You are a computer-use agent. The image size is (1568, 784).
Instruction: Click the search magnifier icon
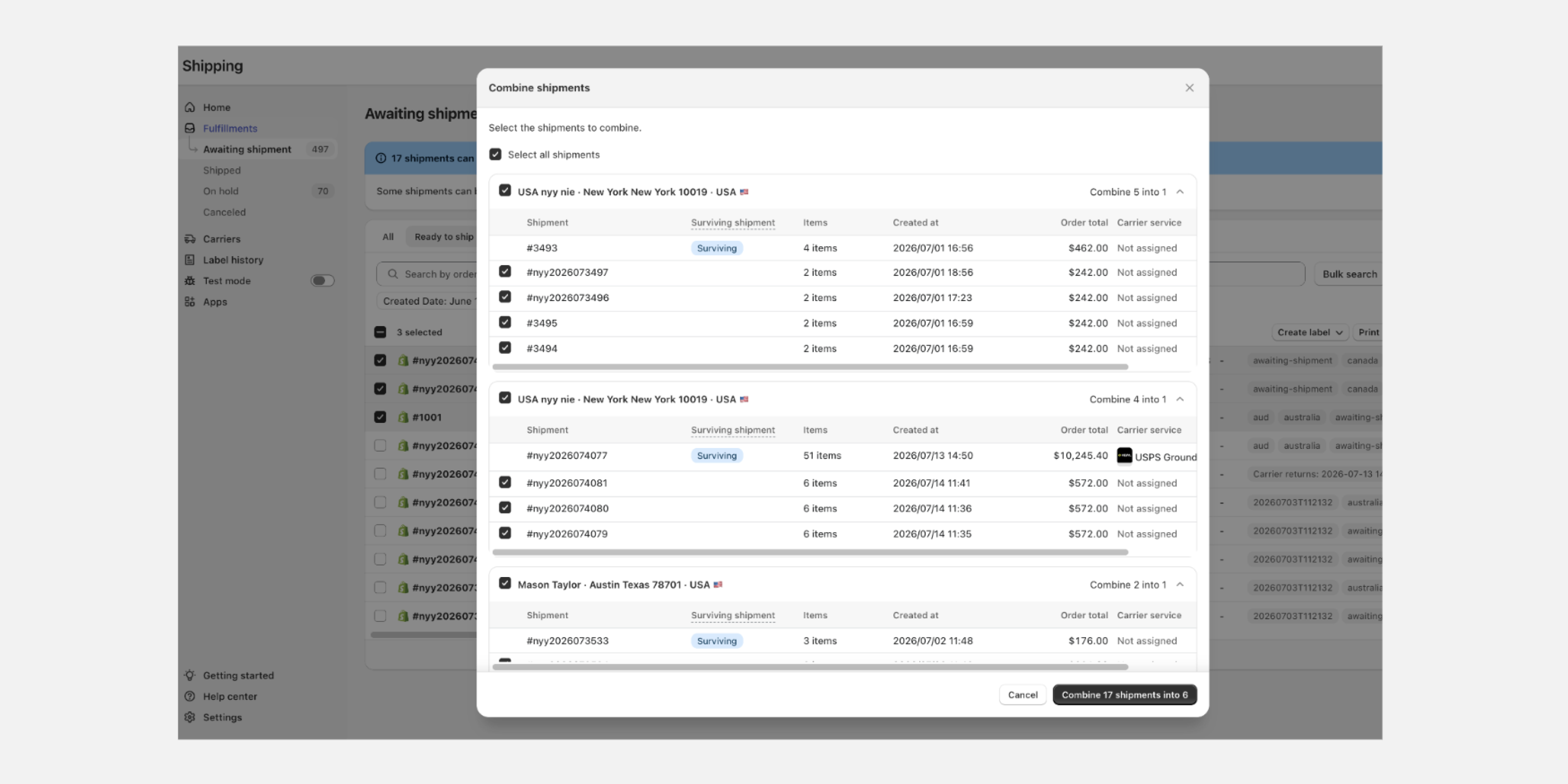(x=393, y=274)
